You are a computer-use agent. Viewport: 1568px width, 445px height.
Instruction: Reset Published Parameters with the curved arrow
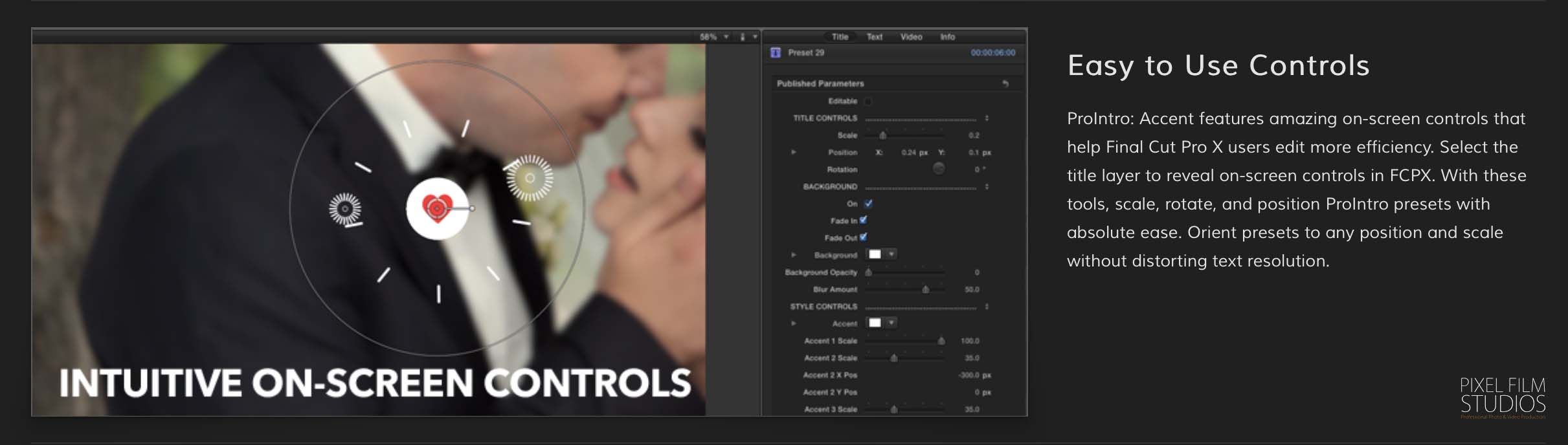(x=1005, y=83)
